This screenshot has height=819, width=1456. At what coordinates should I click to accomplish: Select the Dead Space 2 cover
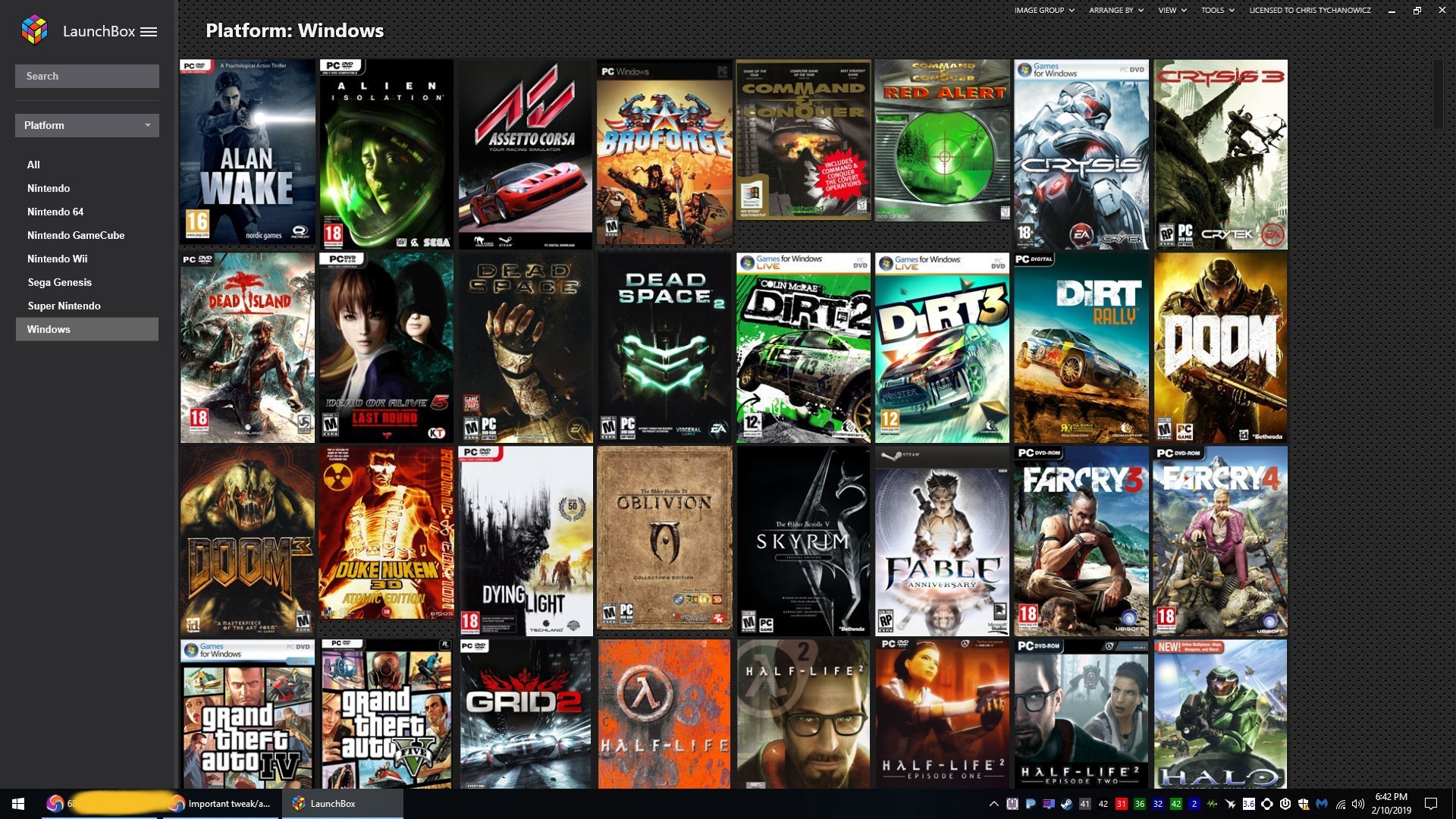point(664,348)
